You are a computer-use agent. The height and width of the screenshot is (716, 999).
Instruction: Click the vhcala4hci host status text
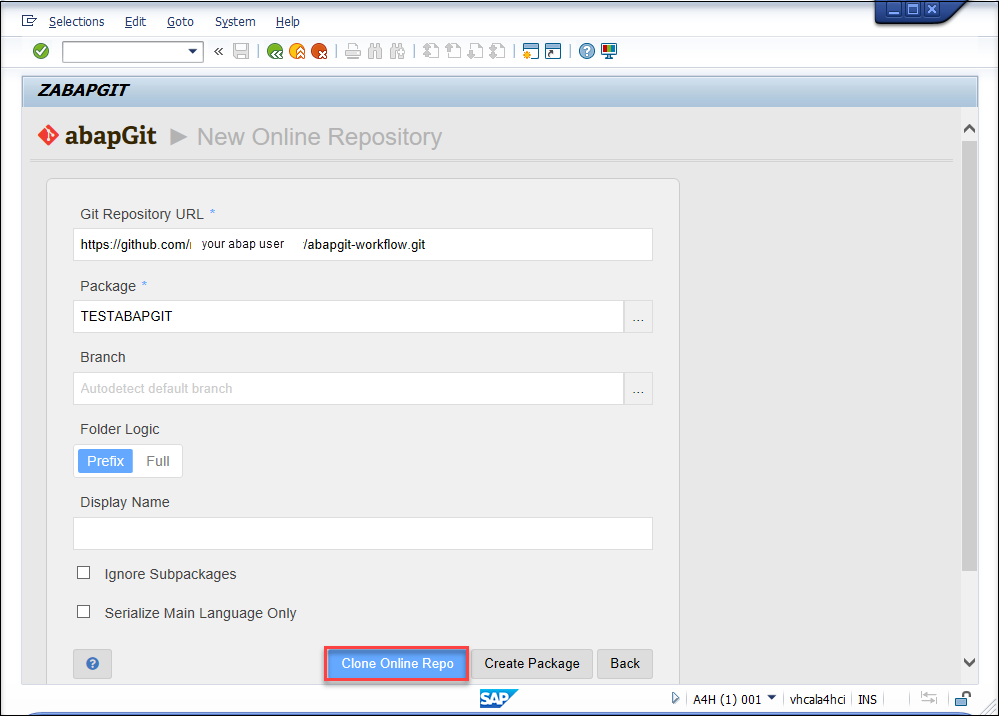click(817, 699)
